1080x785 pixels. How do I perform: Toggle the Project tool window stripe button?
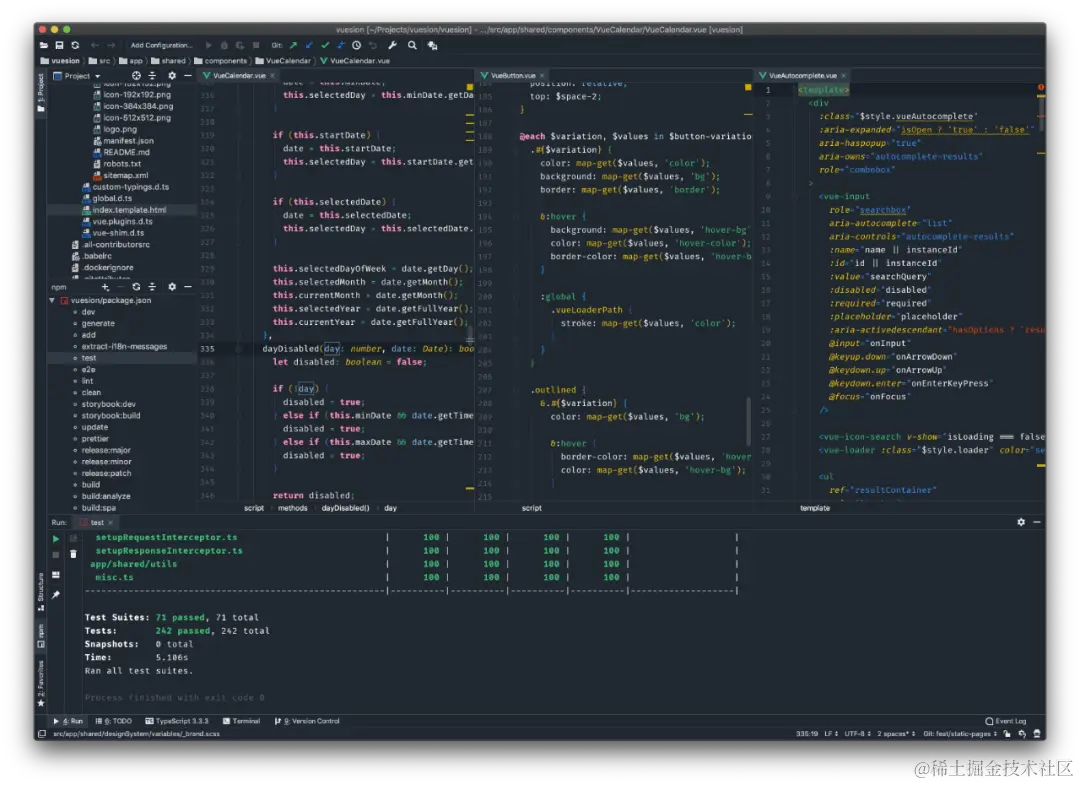pos(41,93)
